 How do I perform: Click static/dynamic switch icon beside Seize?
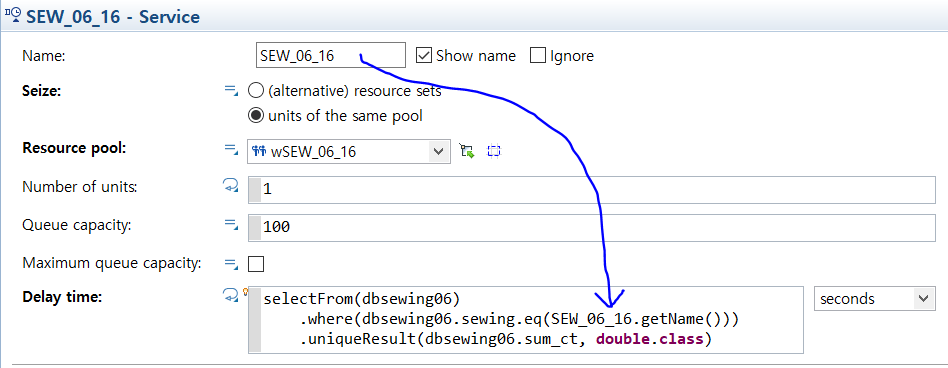(x=231, y=90)
